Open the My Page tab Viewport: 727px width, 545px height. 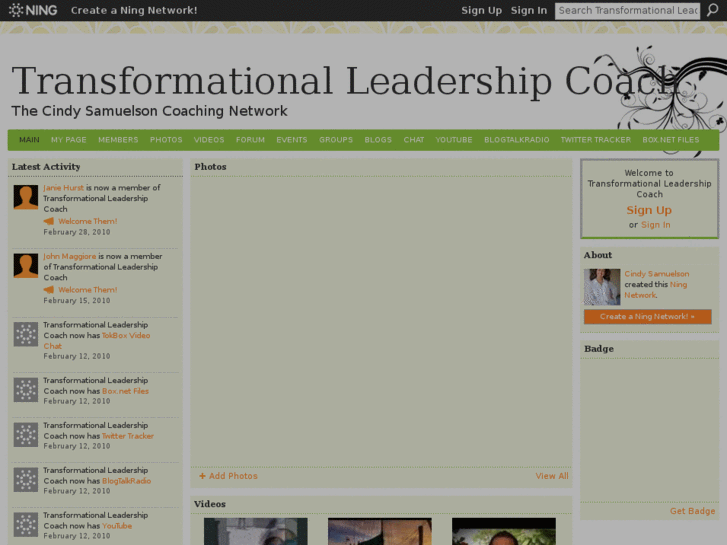(x=69, y=140)
